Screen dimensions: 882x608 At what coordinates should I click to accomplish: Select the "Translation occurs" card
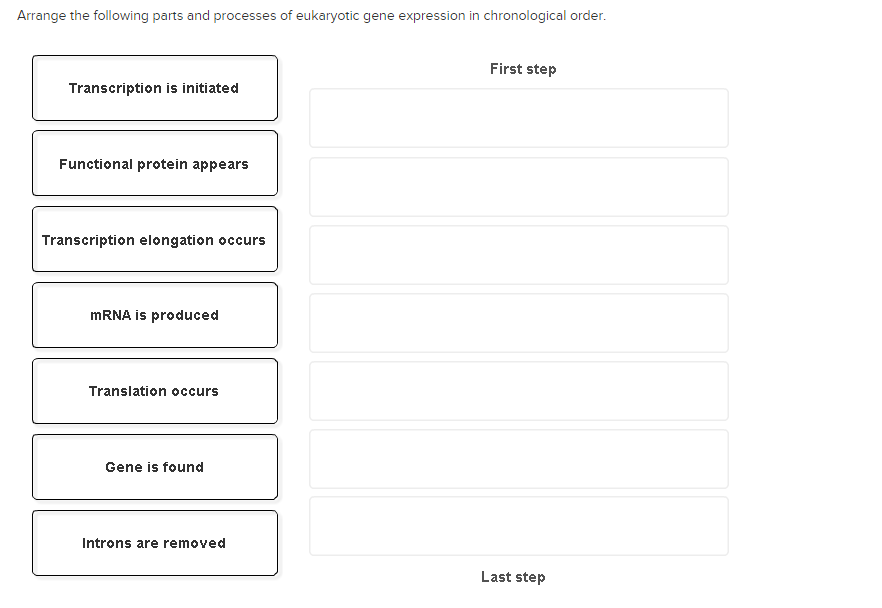point(155,391)
